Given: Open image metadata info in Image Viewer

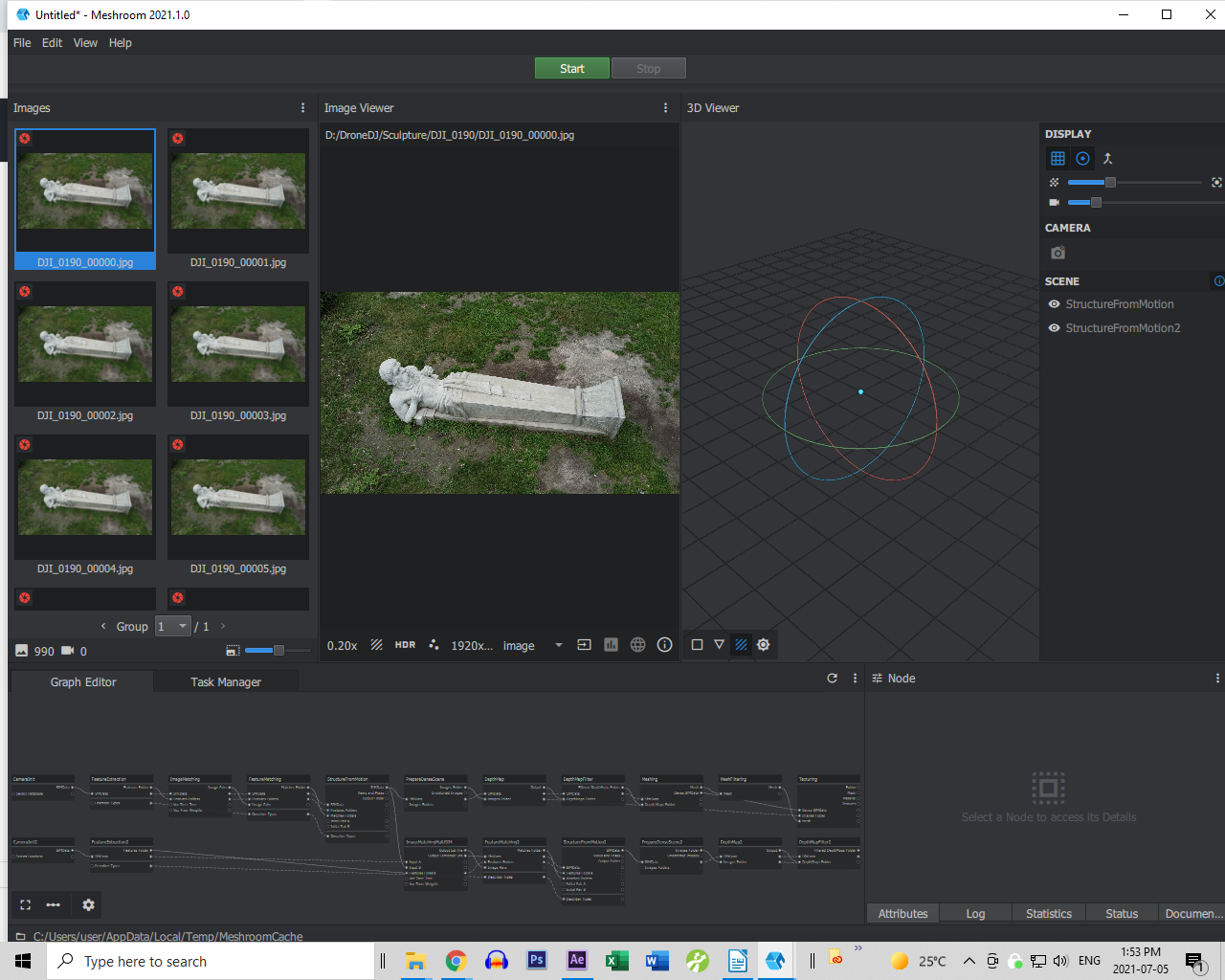Looking at the screenshot, I should pos(664,645).
